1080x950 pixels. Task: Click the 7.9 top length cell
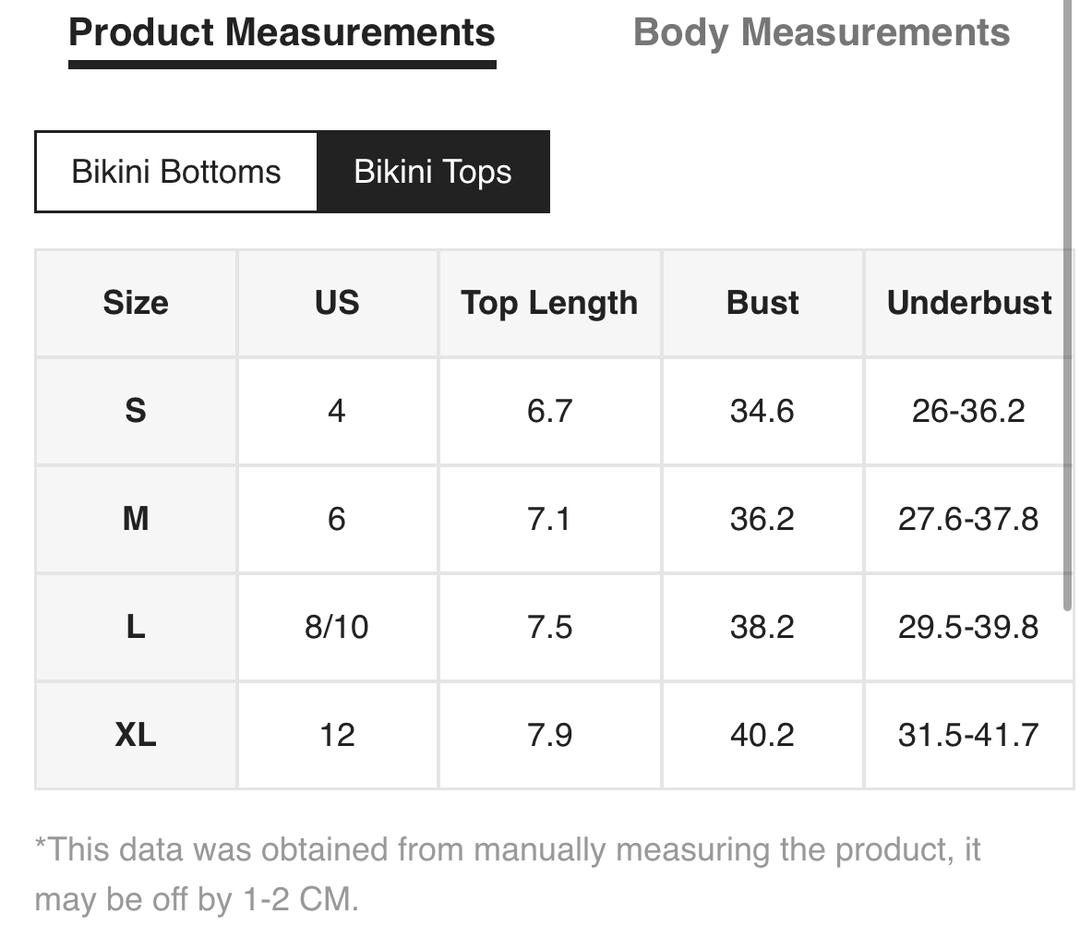click(x=550, y=735)
